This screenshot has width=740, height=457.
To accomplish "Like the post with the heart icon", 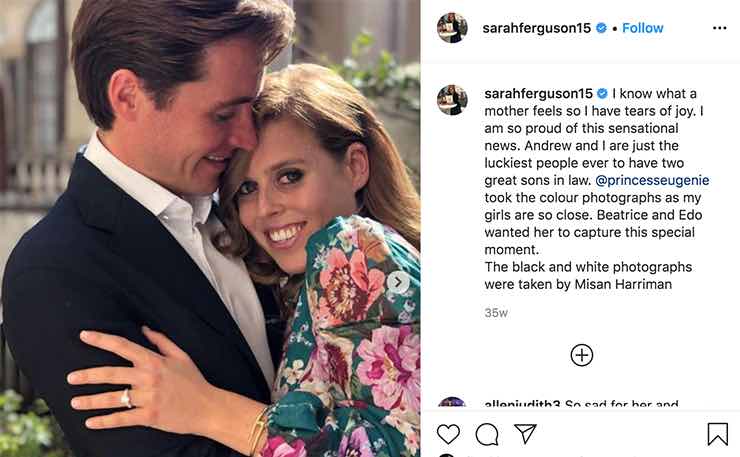I will pyautogui.click(x=449, y=434).
